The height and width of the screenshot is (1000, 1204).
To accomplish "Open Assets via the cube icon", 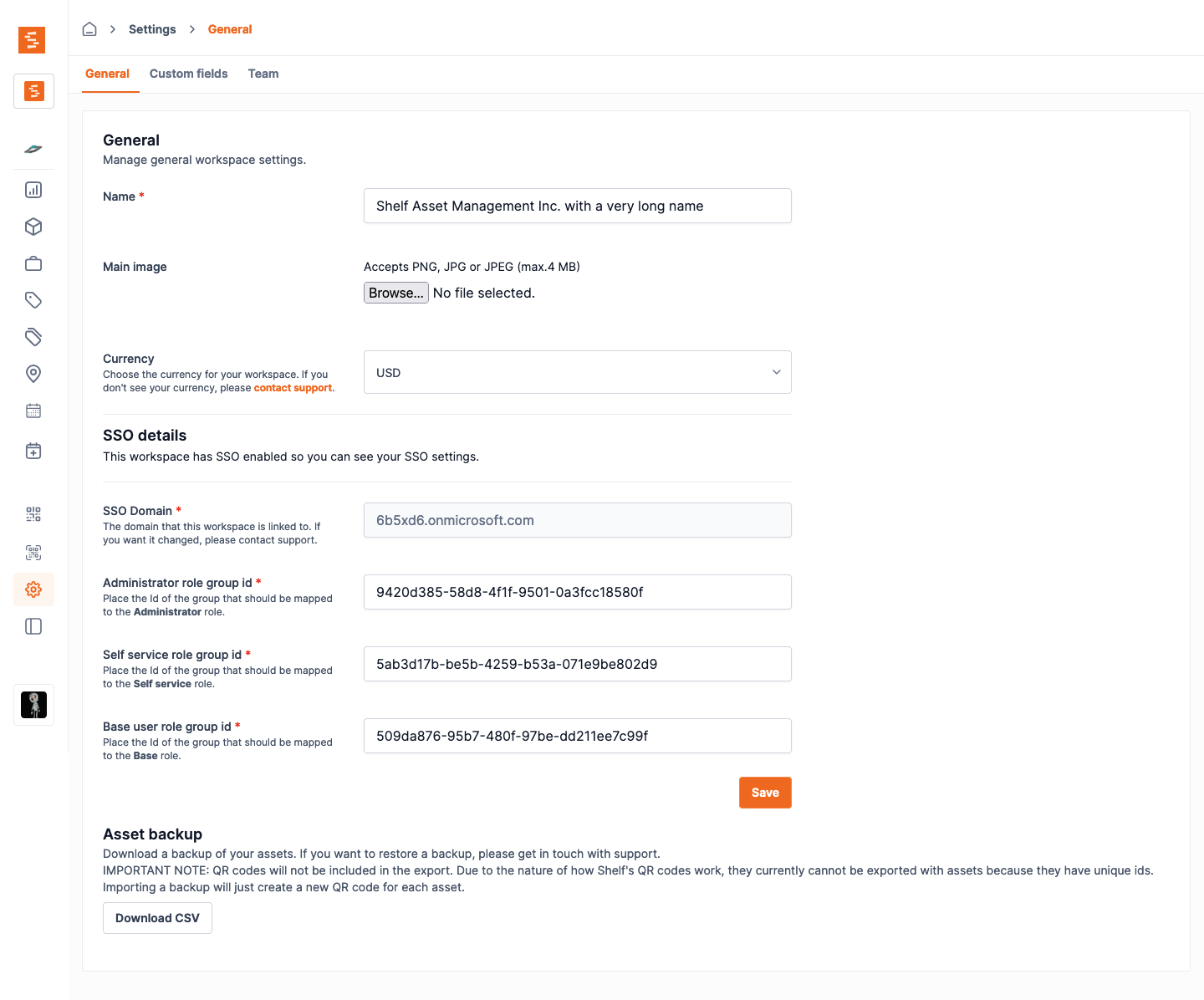I will tap(33, 227).
